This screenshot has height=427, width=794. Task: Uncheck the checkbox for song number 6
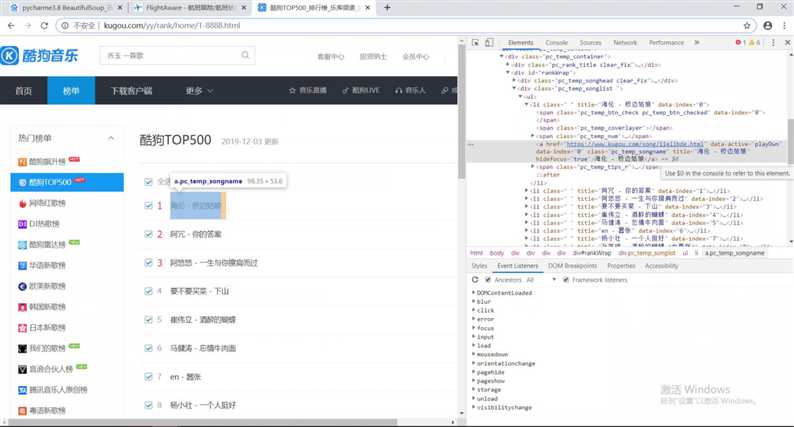coord(148,348)
